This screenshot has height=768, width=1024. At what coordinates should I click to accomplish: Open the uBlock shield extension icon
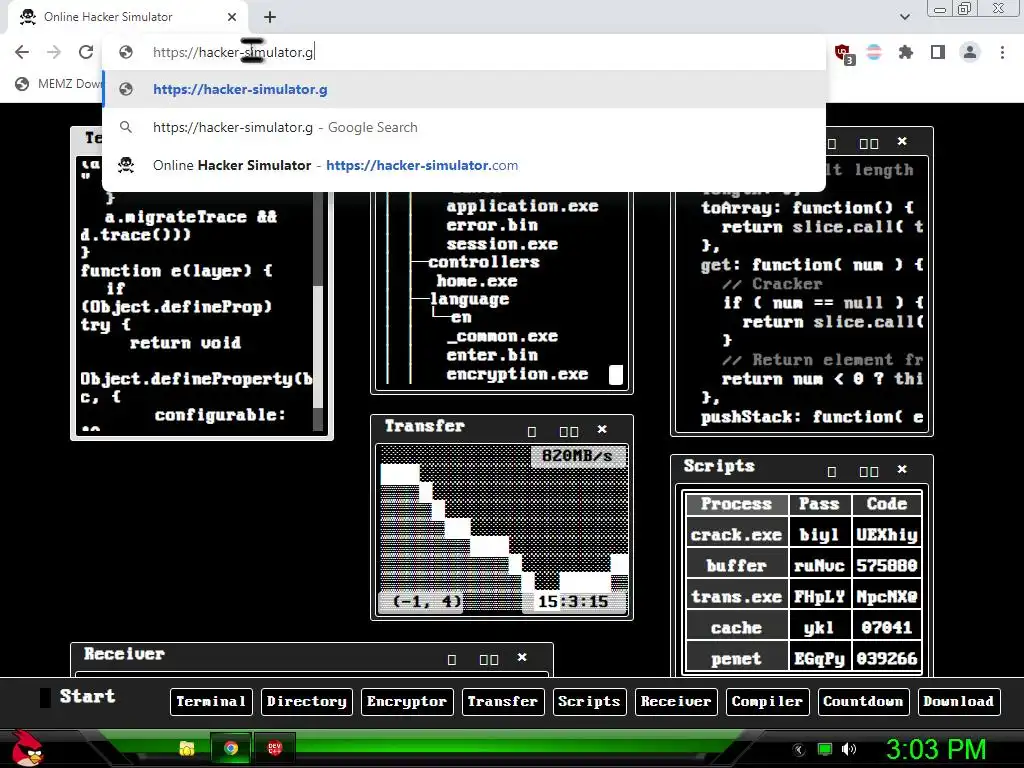coord(844,53)
